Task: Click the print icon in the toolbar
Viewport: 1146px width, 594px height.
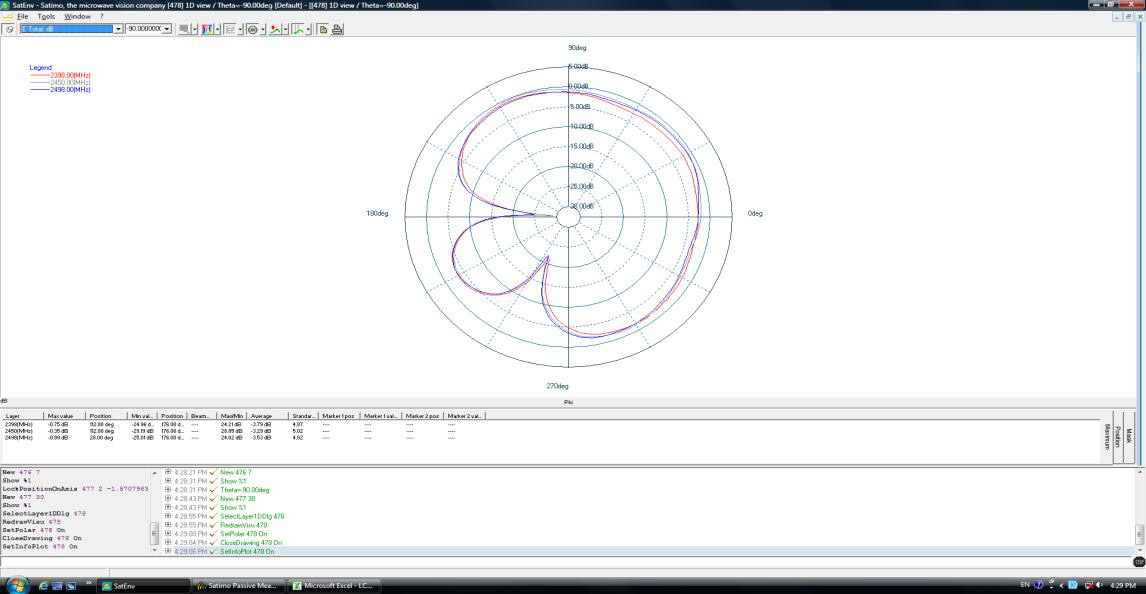Action: click(337, 29)
